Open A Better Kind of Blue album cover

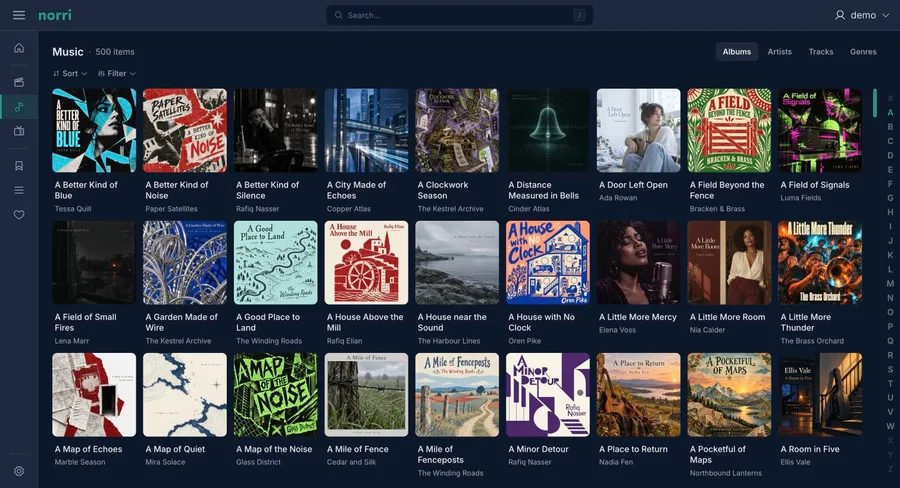(94, 130)
